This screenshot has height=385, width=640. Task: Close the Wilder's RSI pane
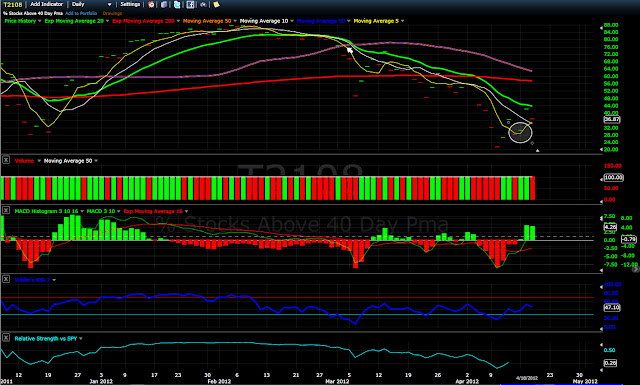(x=6, y=279)
